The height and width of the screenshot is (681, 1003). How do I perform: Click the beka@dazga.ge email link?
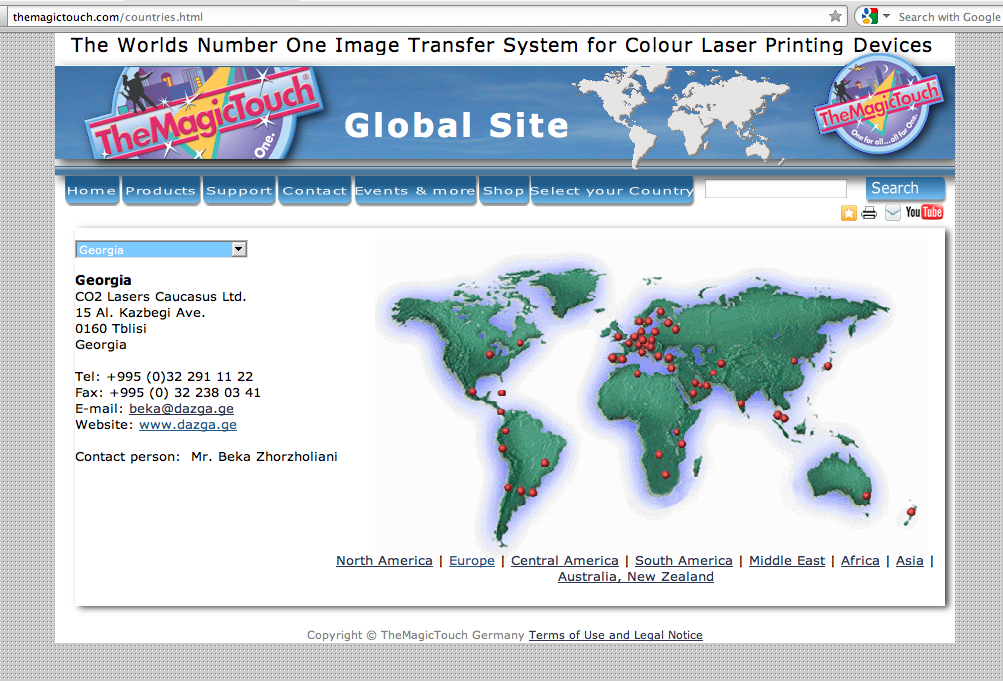[x=181, y=409]
